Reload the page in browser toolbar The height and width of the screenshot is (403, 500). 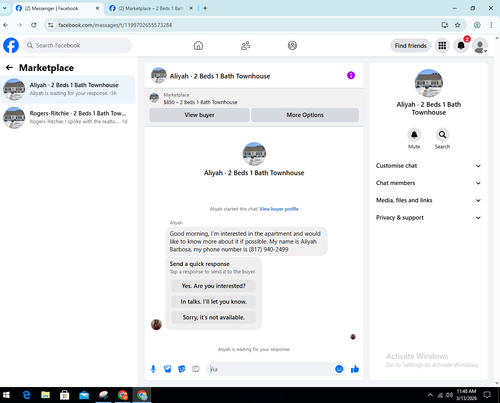click(x=34, y=25)
